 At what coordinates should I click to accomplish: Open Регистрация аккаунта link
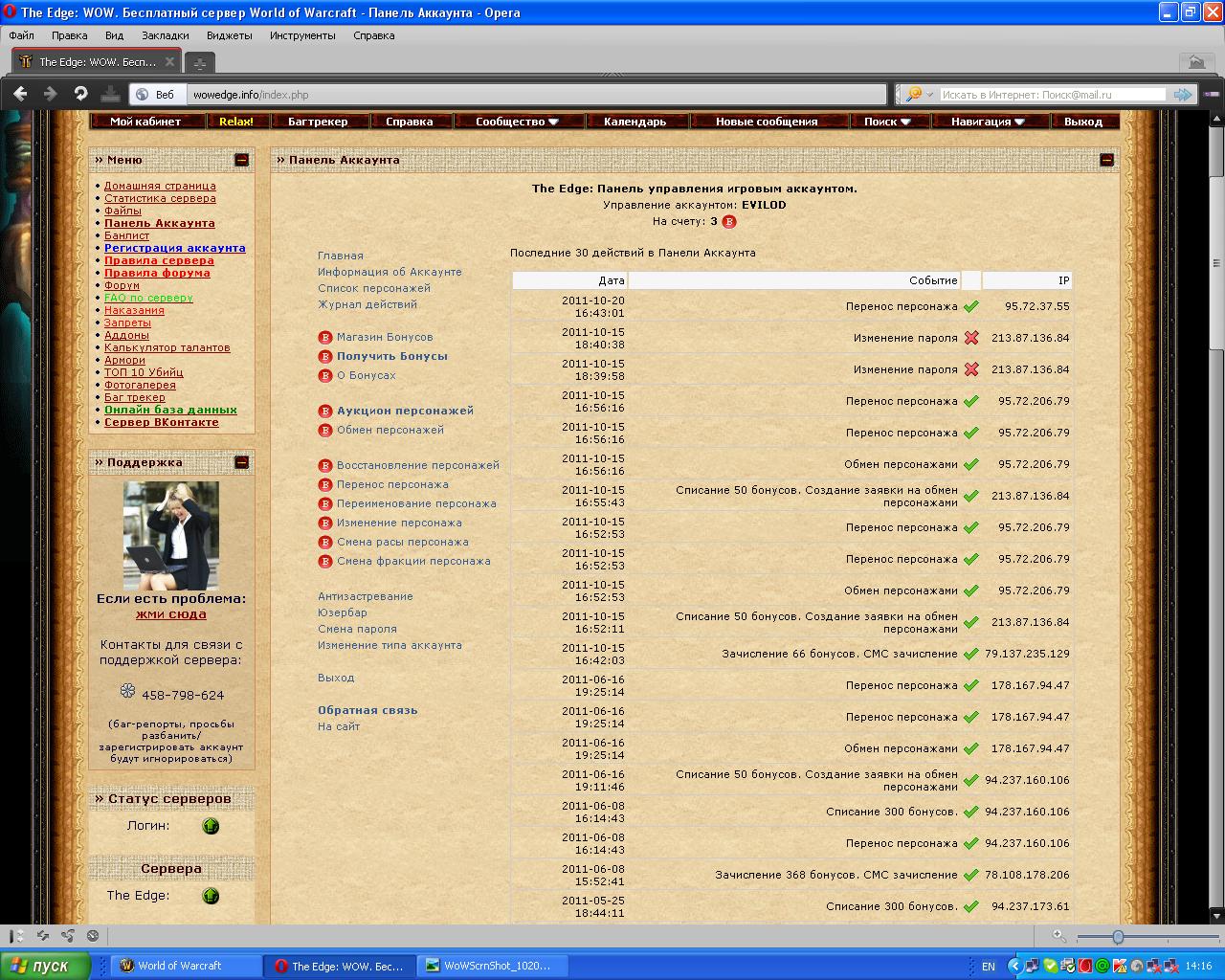tap(175, 248)
